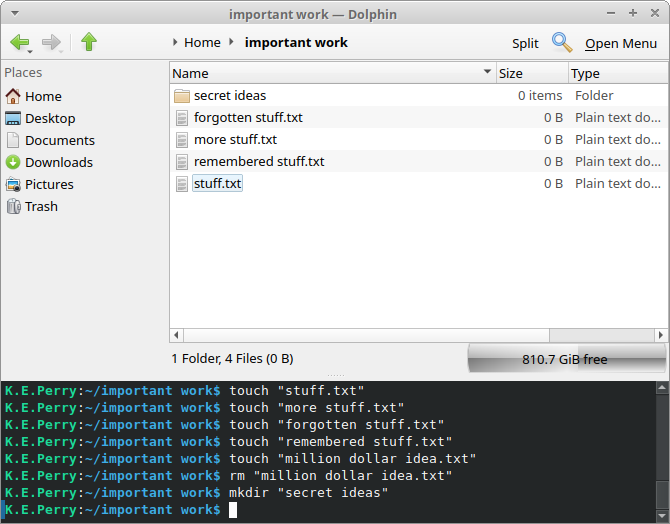
Task: Go back with the green left arrow
Action: pos(19,42)
